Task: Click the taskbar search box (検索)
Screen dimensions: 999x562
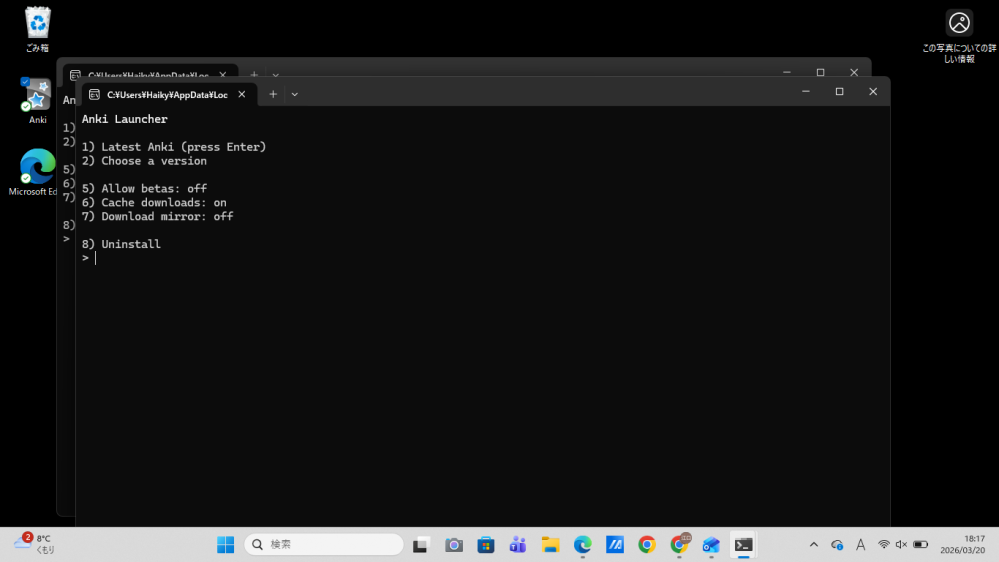Action: pyautogui.click(x=325, y=545)
